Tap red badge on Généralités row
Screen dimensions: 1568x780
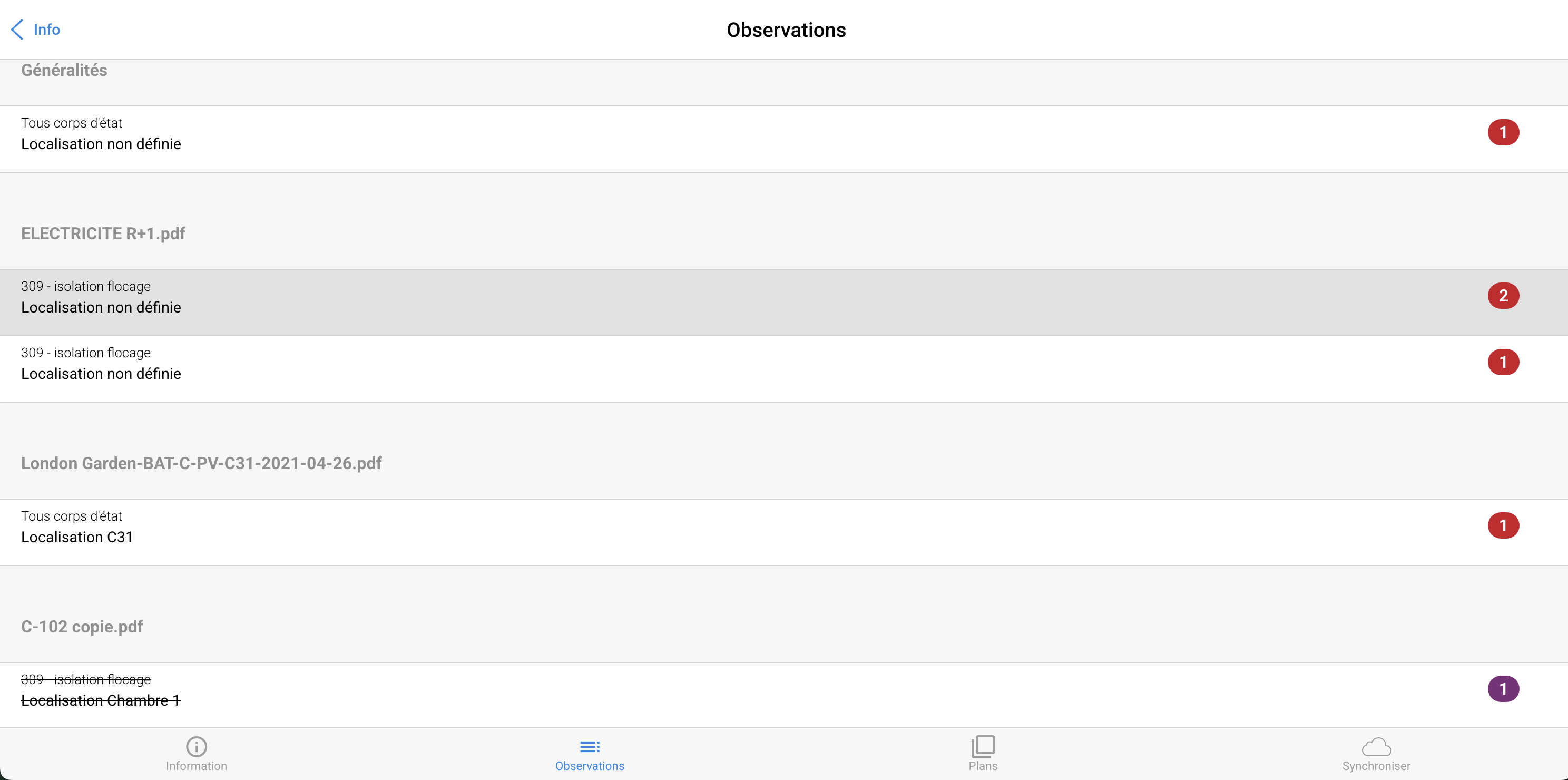1503,132
